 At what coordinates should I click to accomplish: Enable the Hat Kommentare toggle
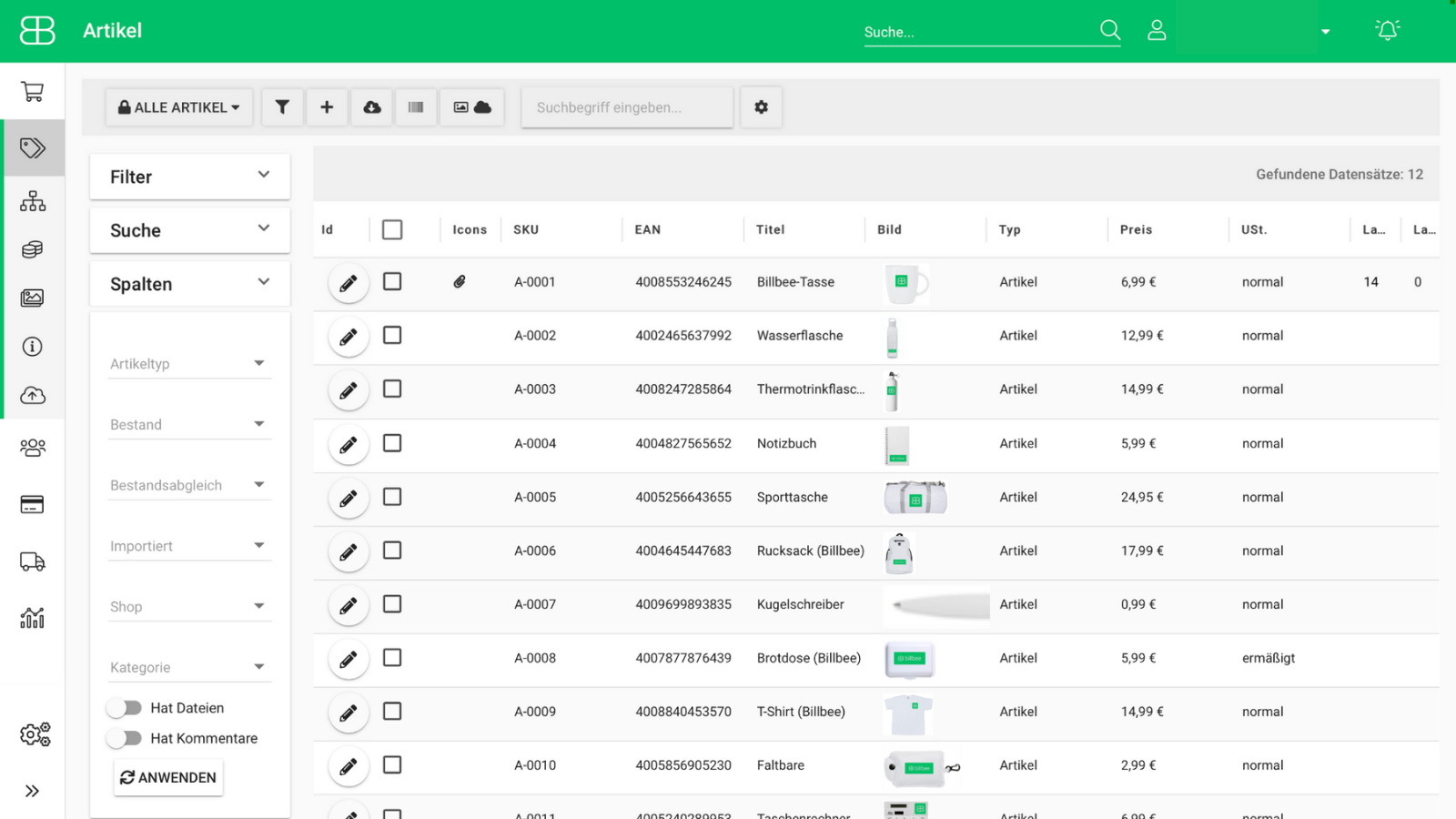click(124, 738)
